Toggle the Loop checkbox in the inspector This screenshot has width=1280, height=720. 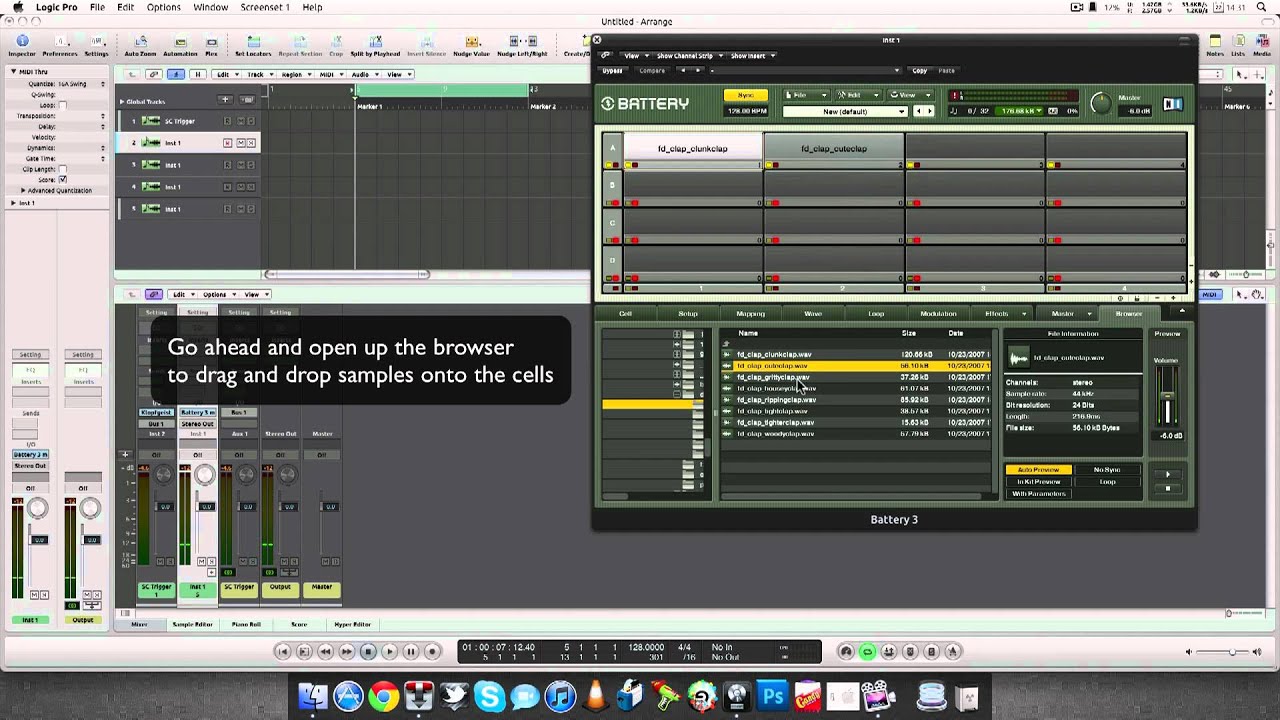[62, 105]
